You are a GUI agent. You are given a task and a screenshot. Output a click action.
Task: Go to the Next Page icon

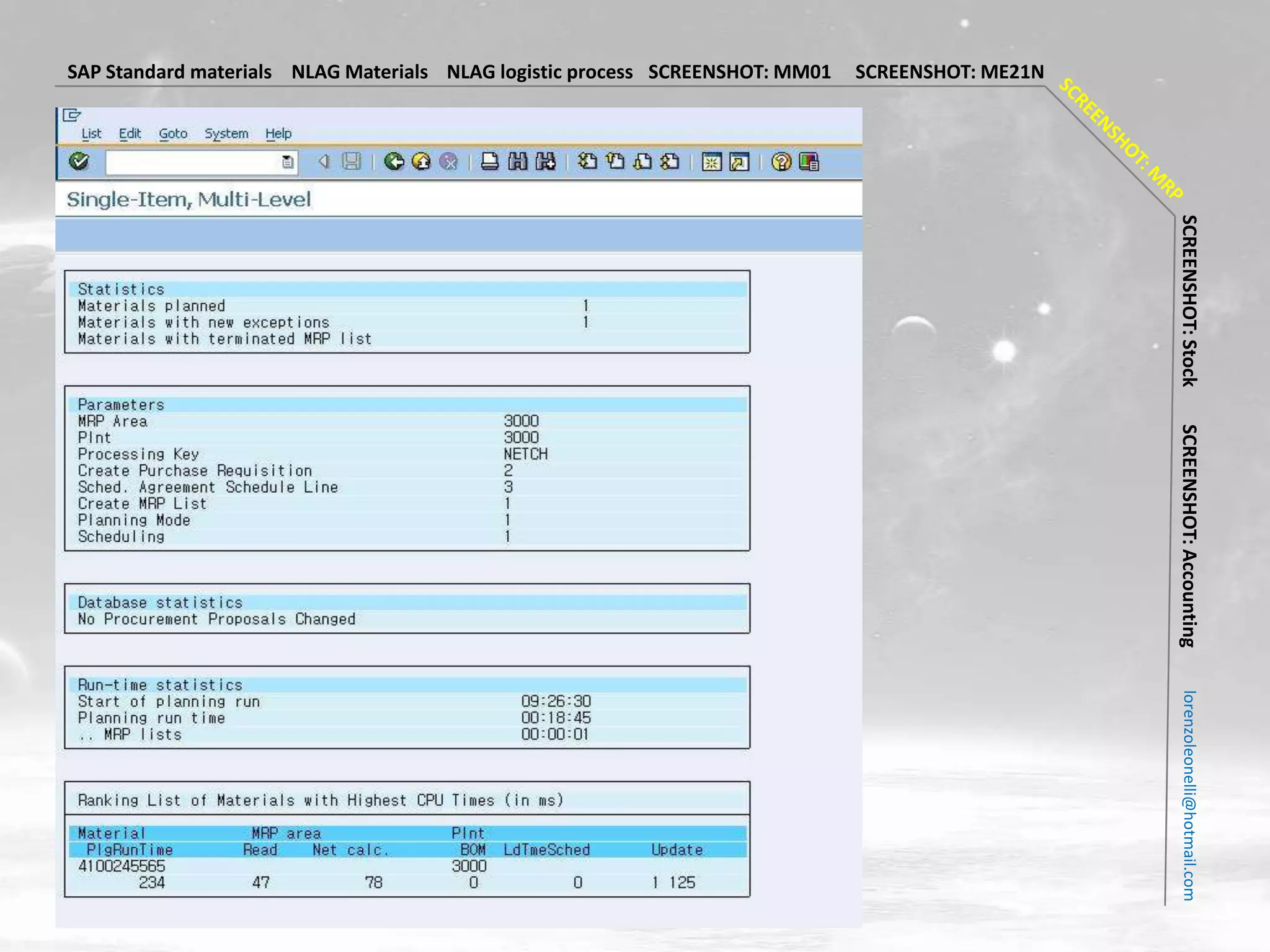pos(642,162)
